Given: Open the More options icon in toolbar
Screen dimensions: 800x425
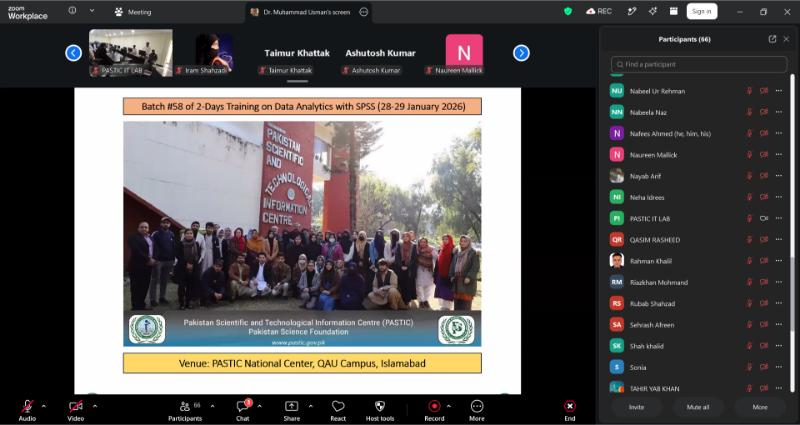Looking at the screenshot, I should 477,406.
